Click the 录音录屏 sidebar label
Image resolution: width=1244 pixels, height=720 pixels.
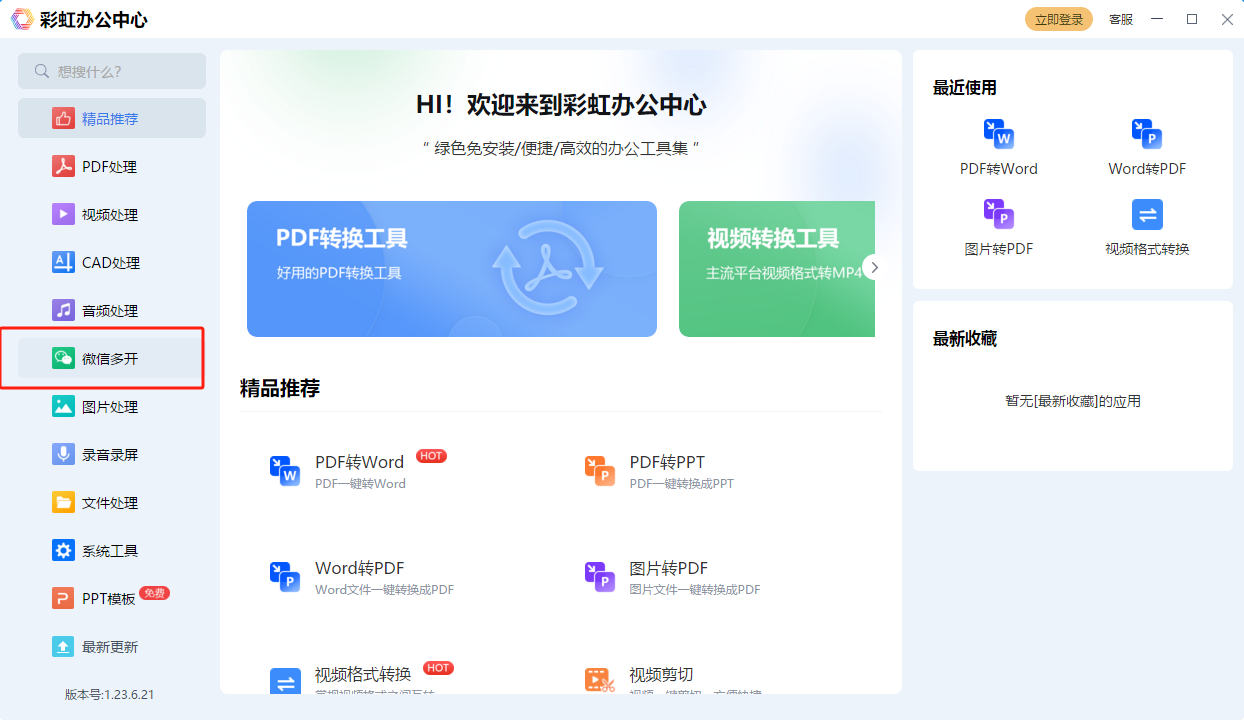pyautogui.click(x=110, y=455)
